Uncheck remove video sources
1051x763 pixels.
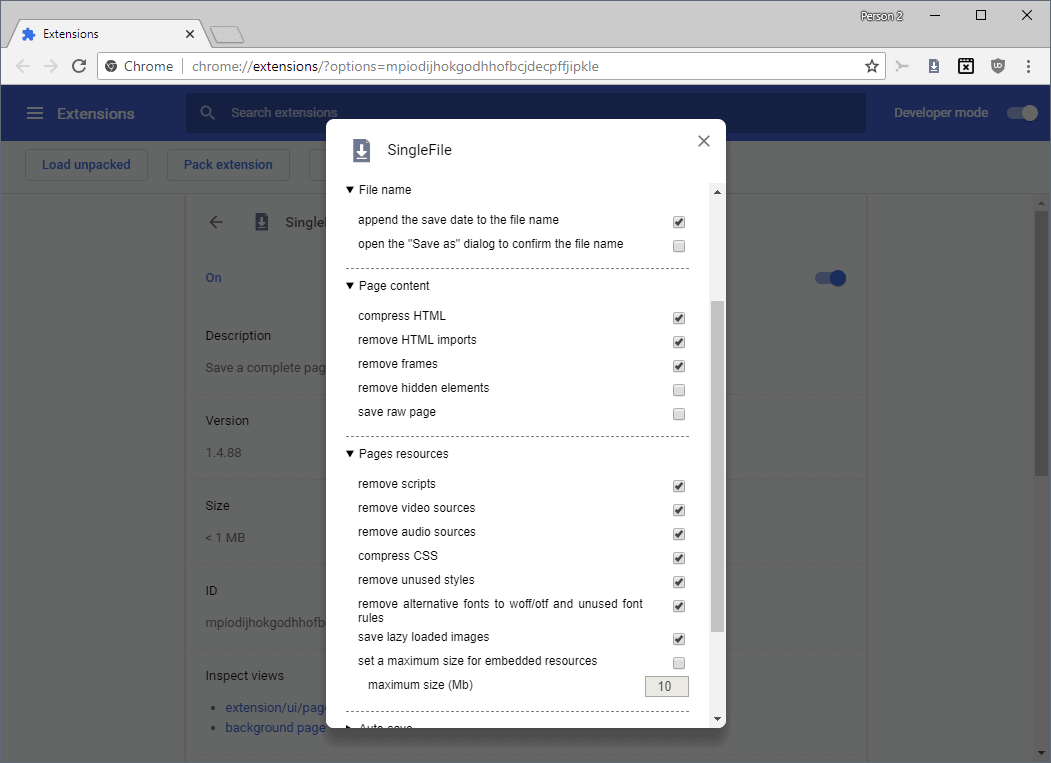coord(678,510)
